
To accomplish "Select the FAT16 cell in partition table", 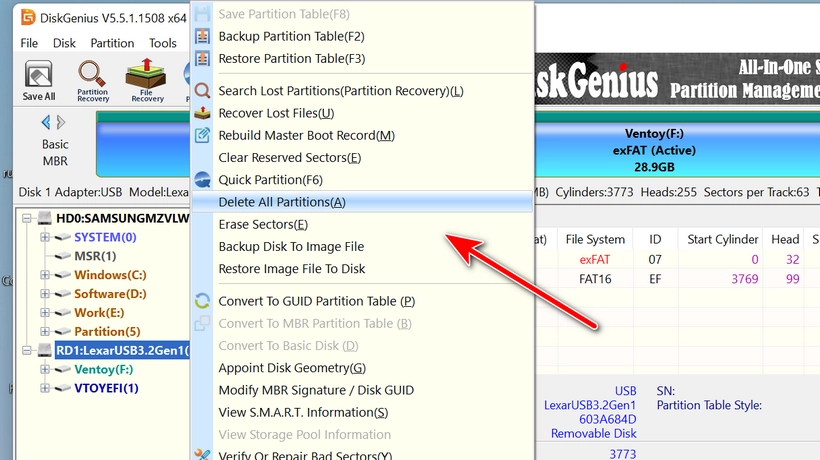I will point(595,279).
